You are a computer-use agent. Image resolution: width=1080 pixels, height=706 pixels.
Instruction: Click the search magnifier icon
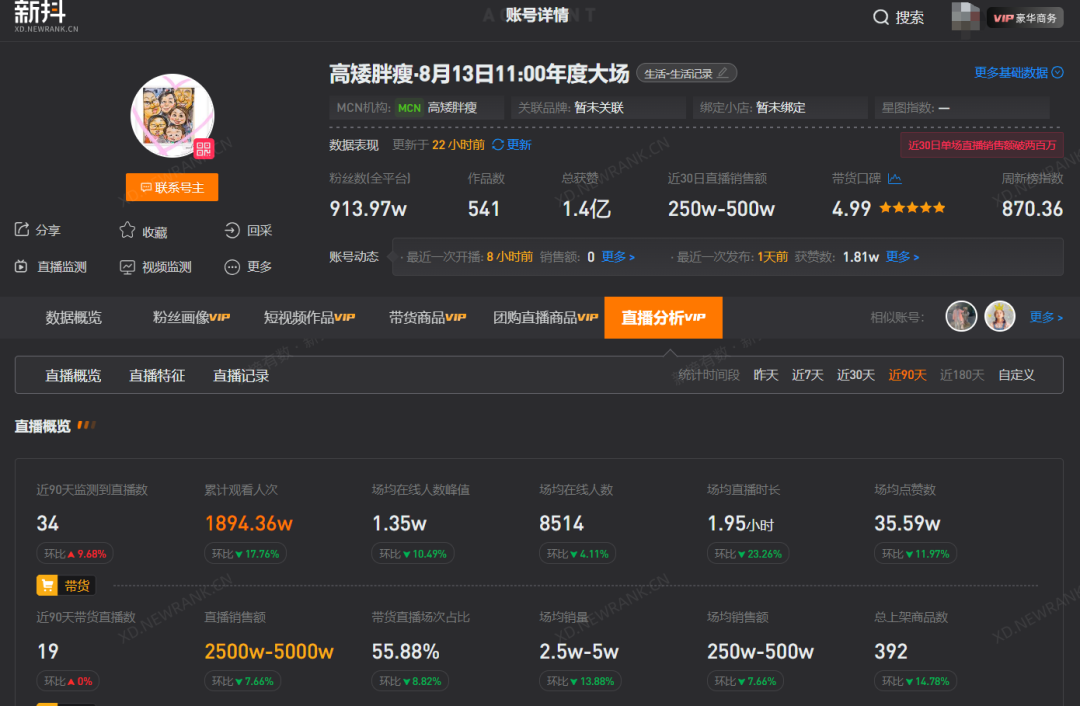click(x=881, y=17)
